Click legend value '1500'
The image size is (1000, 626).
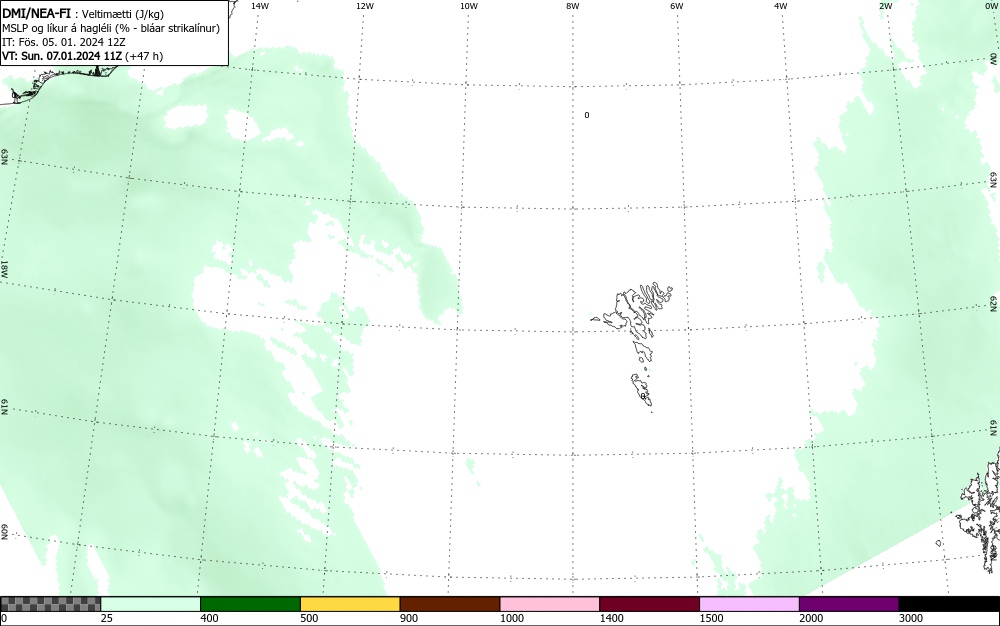(x=711, y=618)
